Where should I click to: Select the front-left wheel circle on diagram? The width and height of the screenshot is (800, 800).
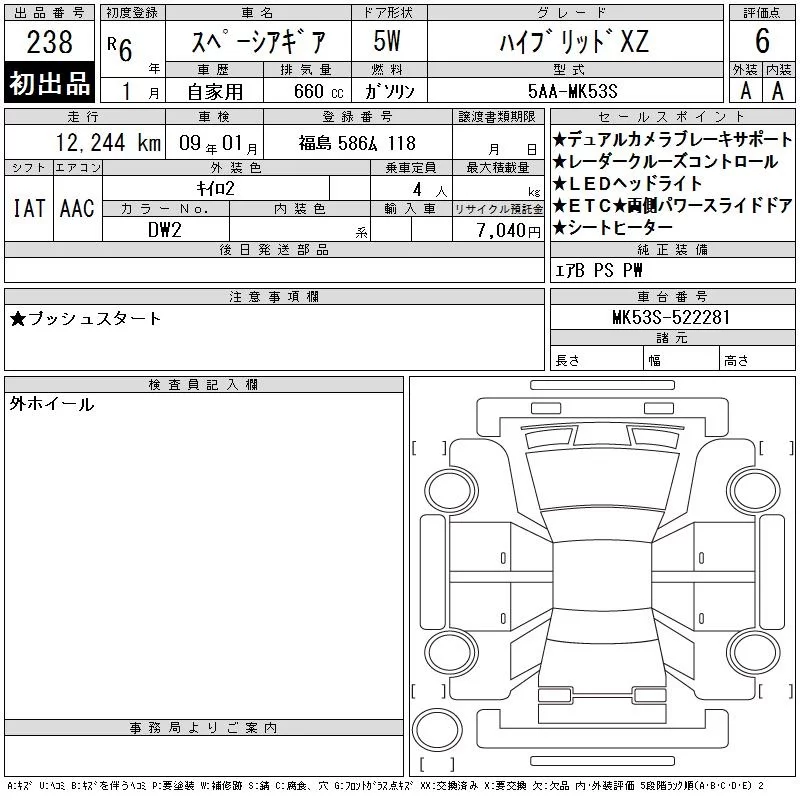pyautogui.click(x=451, y=491)
